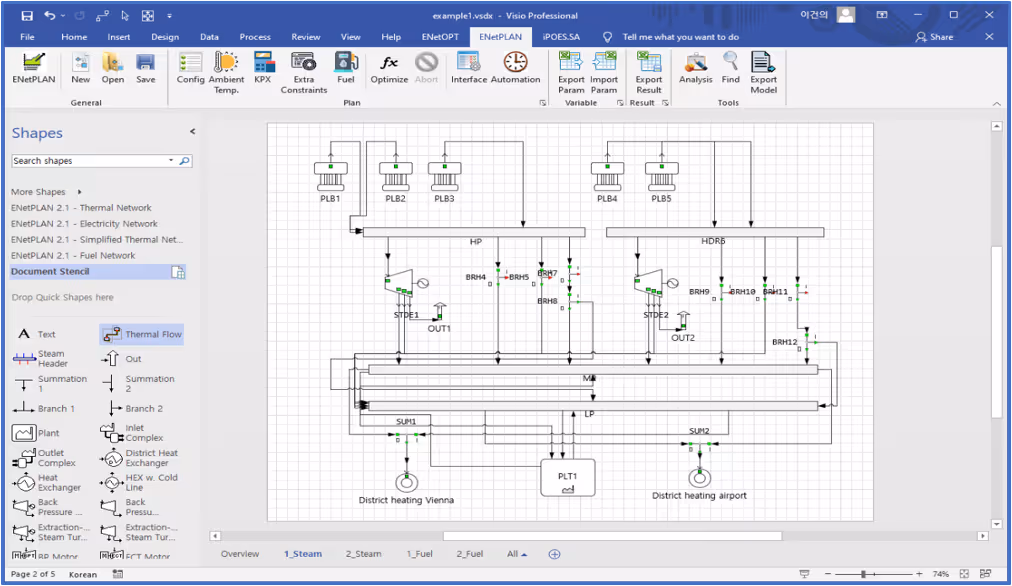
Task: Click the Abort icon
Action: (426, 68)
